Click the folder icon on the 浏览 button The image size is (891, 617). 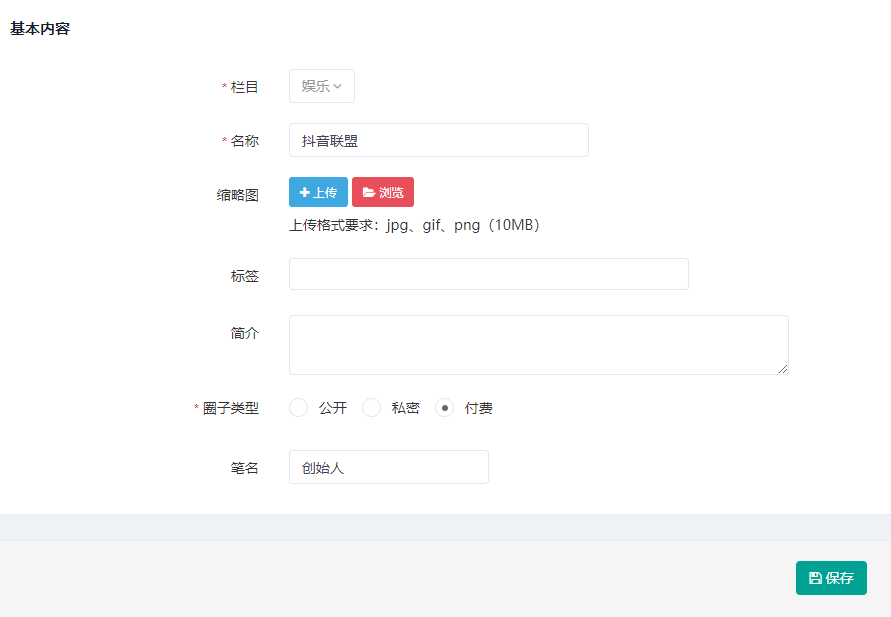(x=368, y=192)
